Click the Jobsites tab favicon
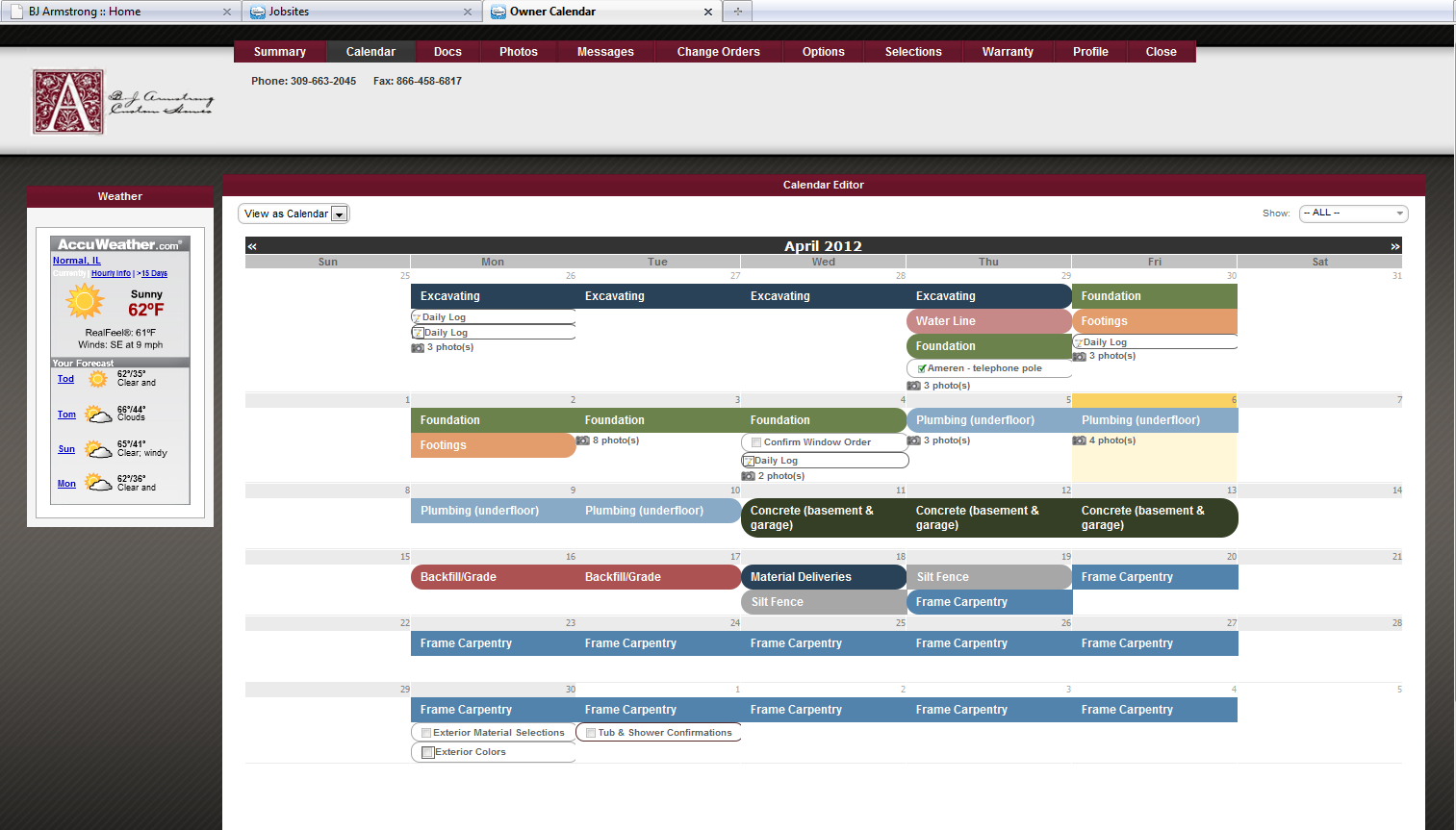 pyautogui.click(x=258, y=13)
